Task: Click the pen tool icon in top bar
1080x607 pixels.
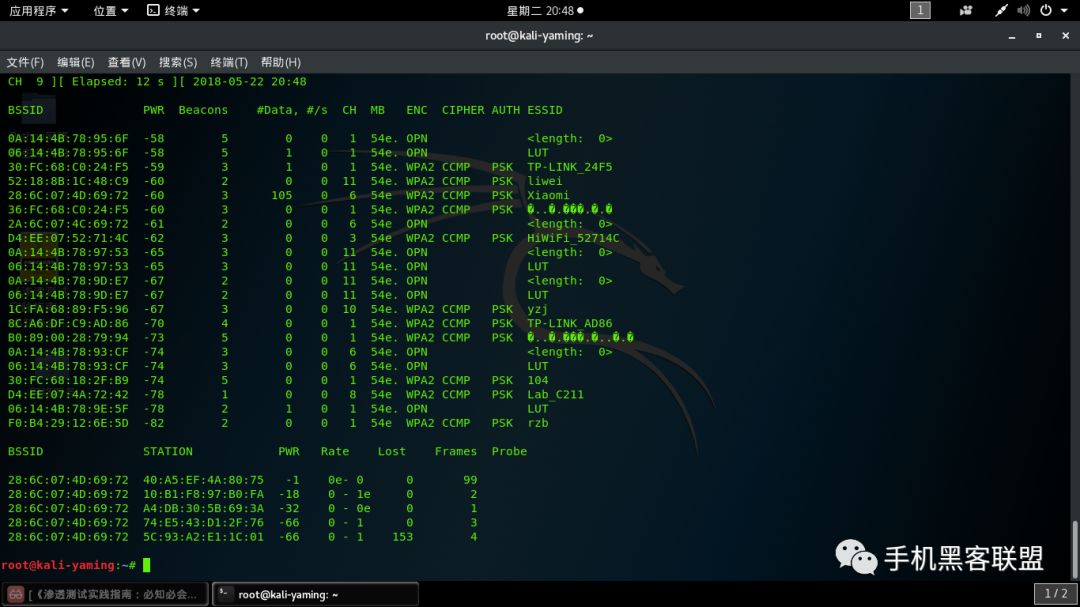Action: tap(1001, 10)
